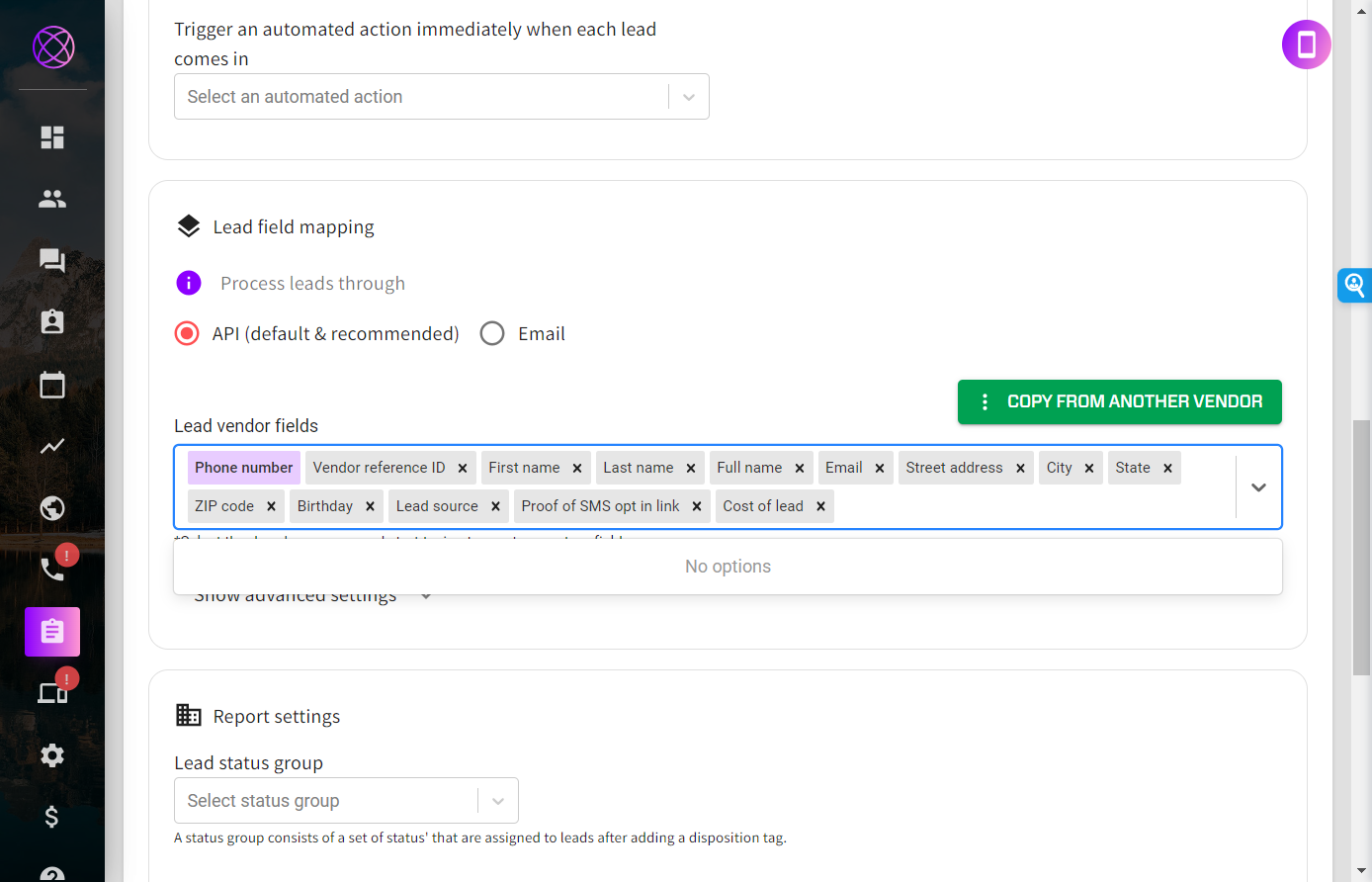Open the chat conversations sidebar icon
This screenshot has height=882, width=1372.
point(52,260)
